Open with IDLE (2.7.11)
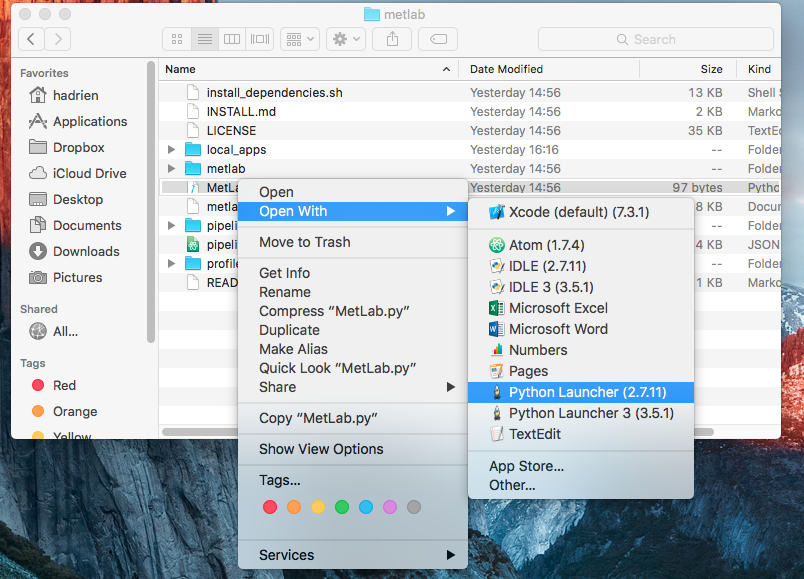This screenshot has width=804, height=579. click(x=580, y=266)
